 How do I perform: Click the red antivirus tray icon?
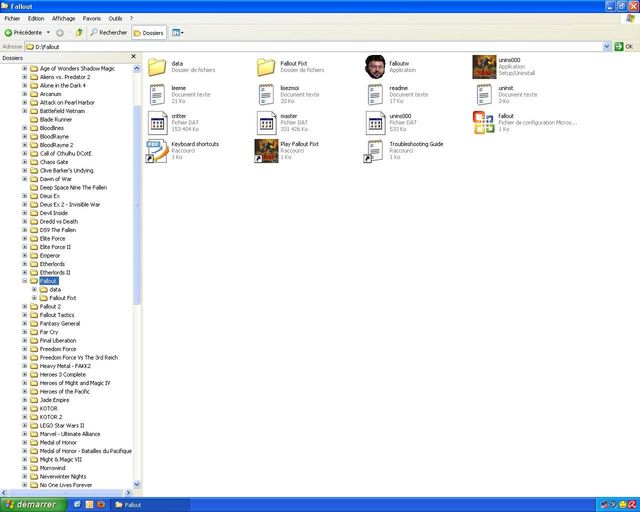(x=633, y=505)
